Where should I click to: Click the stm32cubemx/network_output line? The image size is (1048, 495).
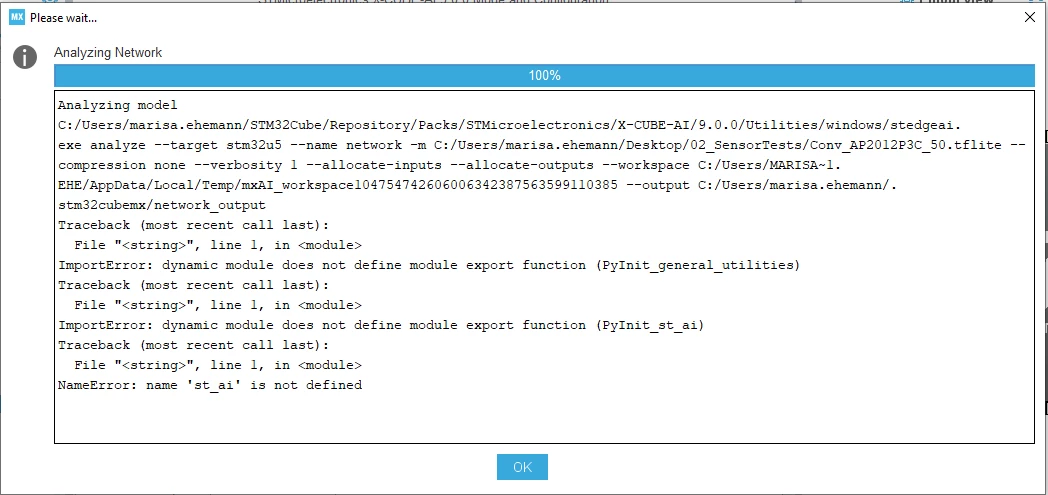[x=162, y=205]
